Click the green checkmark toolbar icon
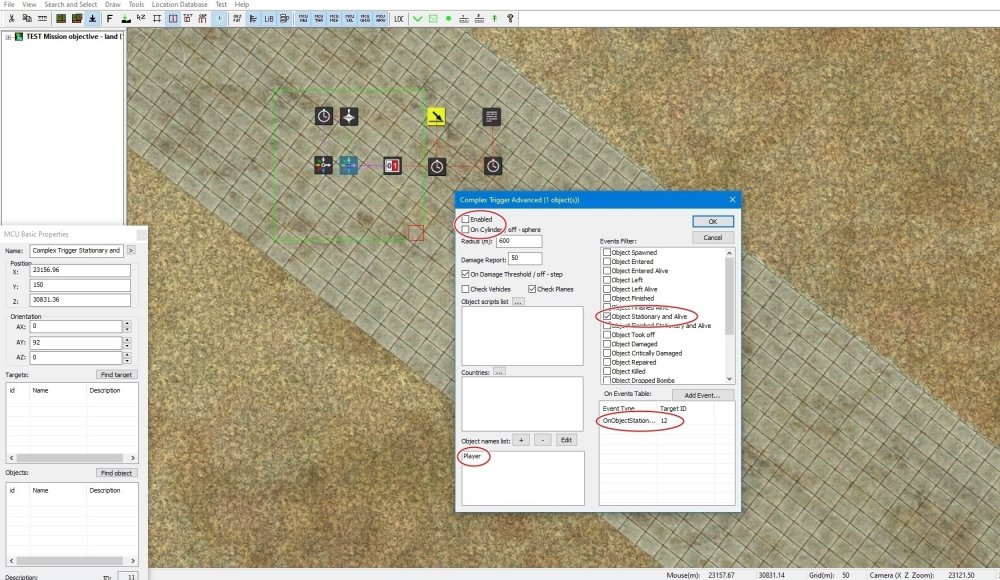Viewport: 1000px width, 580px height. [418, 19]
